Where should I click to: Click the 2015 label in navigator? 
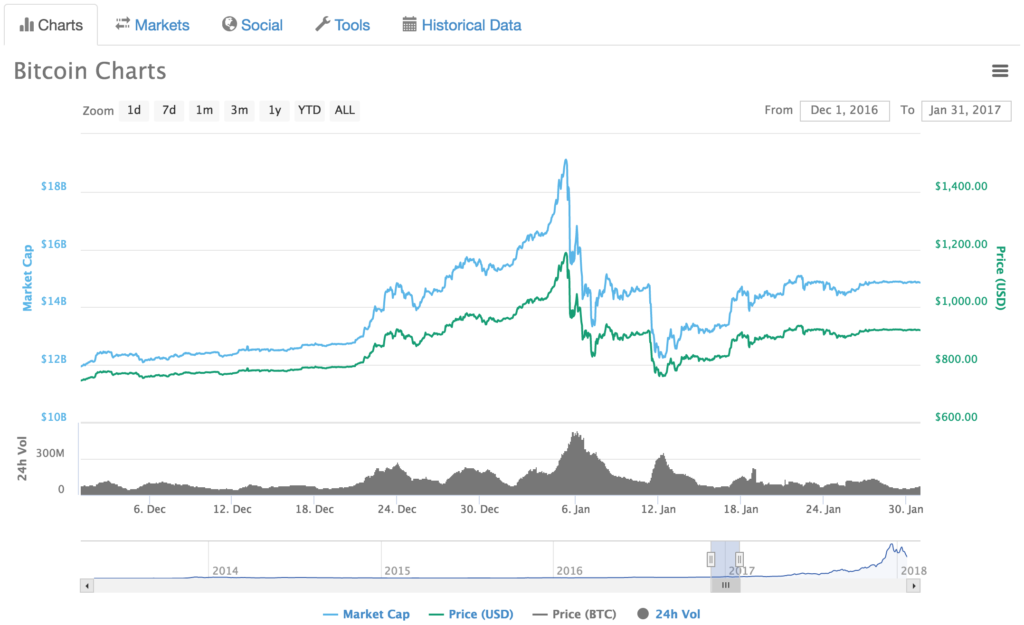397,571
